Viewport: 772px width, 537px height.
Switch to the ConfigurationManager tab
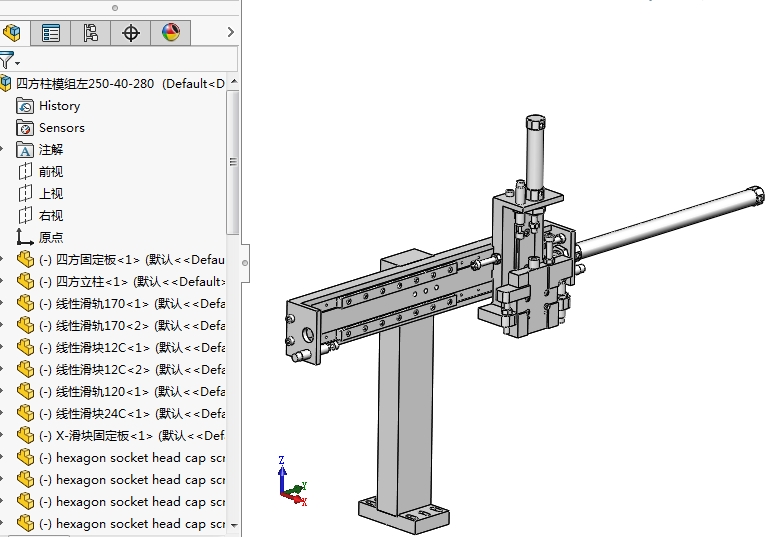coord(91,33)
